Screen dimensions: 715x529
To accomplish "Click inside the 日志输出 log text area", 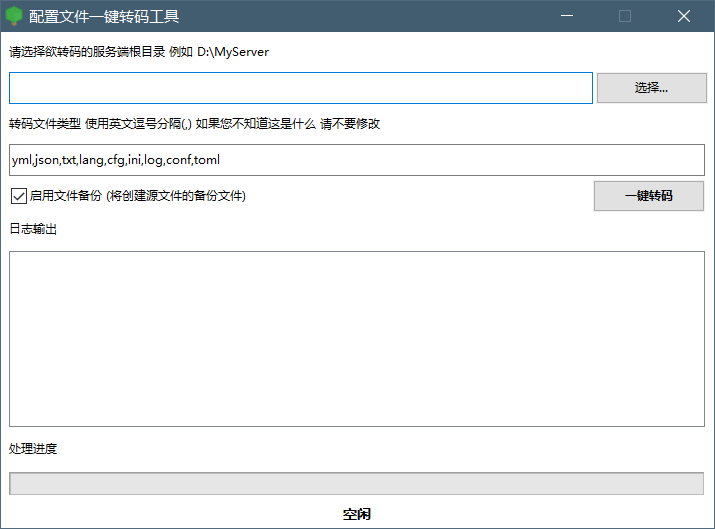I will pyautogui.click(x=356, y=339).
